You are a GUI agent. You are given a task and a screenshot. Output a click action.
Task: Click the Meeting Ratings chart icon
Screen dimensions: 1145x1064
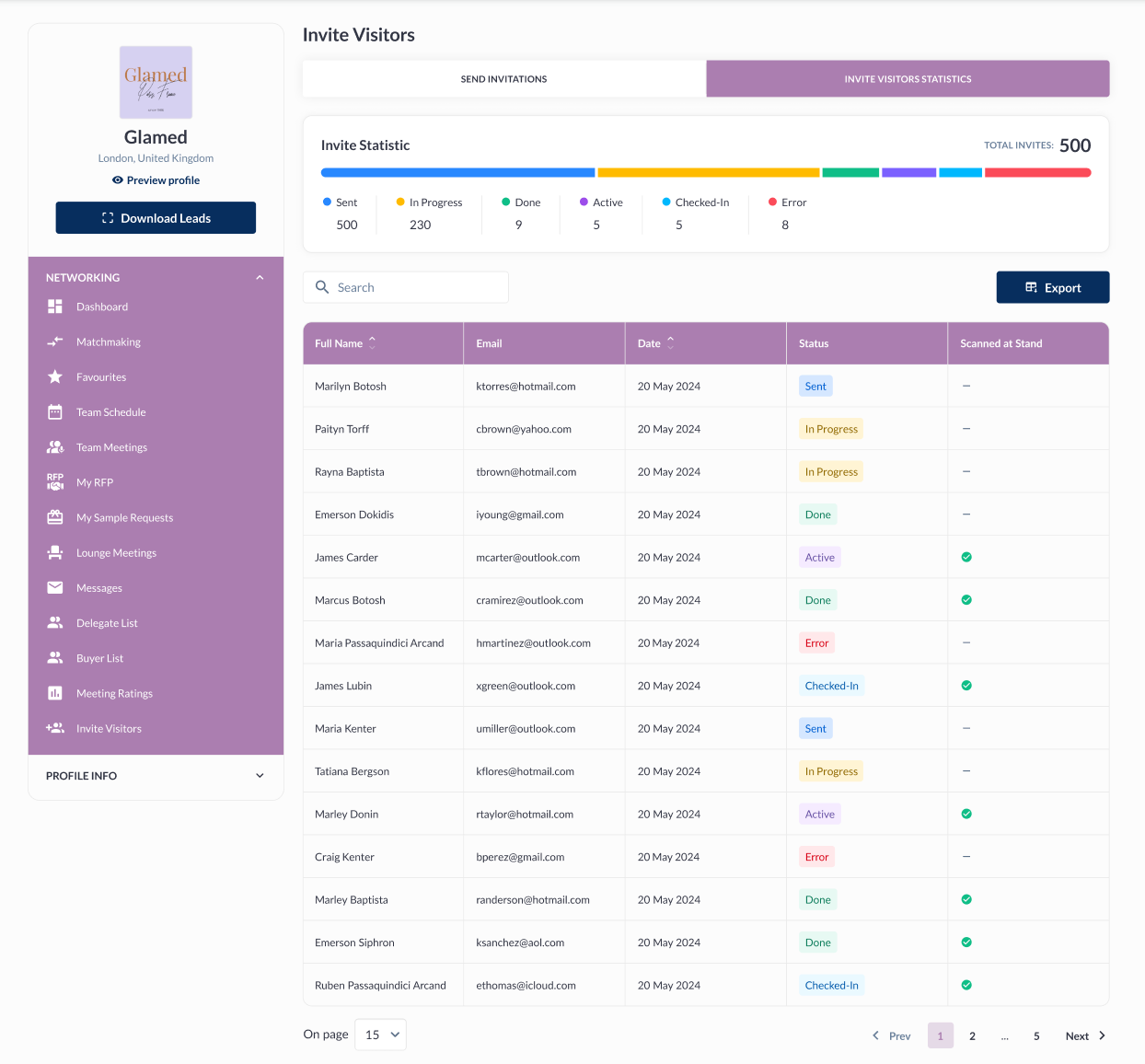[x=55, y=693]
